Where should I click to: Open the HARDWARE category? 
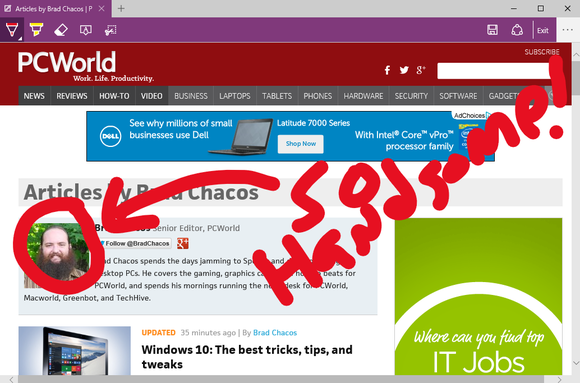[x=363, y=96]
